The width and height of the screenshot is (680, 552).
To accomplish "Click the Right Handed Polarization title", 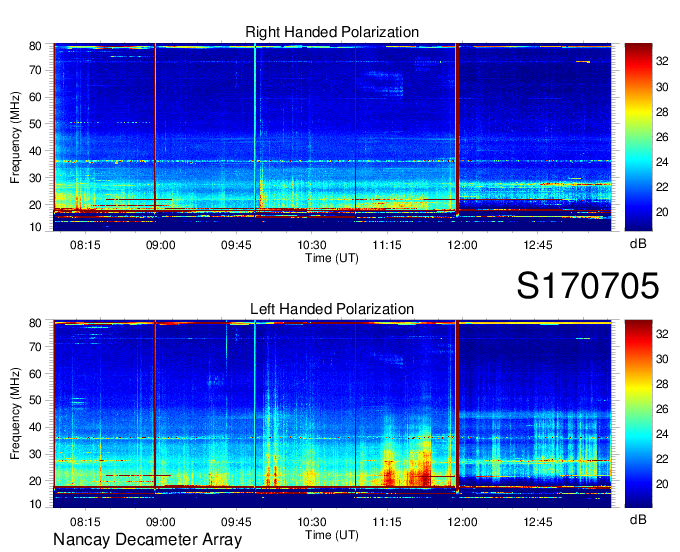I will (332, 32).
